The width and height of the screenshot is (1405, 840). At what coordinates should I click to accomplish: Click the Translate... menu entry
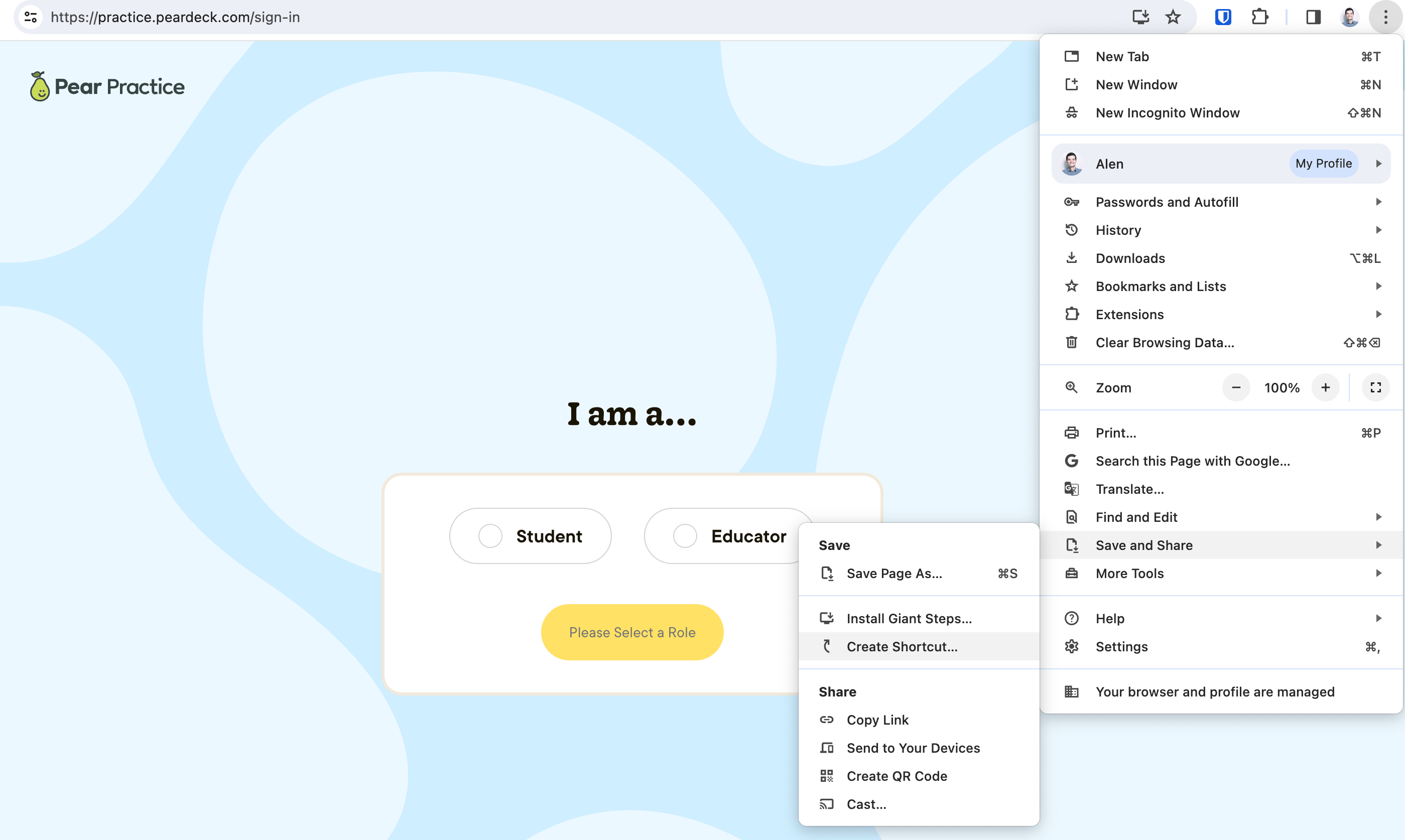pyautogui.click(x=1221, y=489)
